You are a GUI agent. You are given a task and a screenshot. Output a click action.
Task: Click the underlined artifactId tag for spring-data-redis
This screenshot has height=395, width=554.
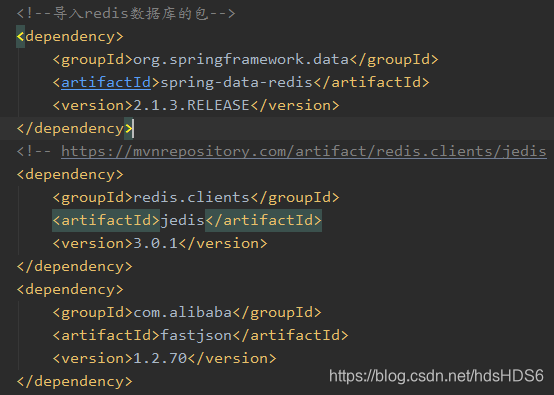pyautogui.click(x=106, y=82)
